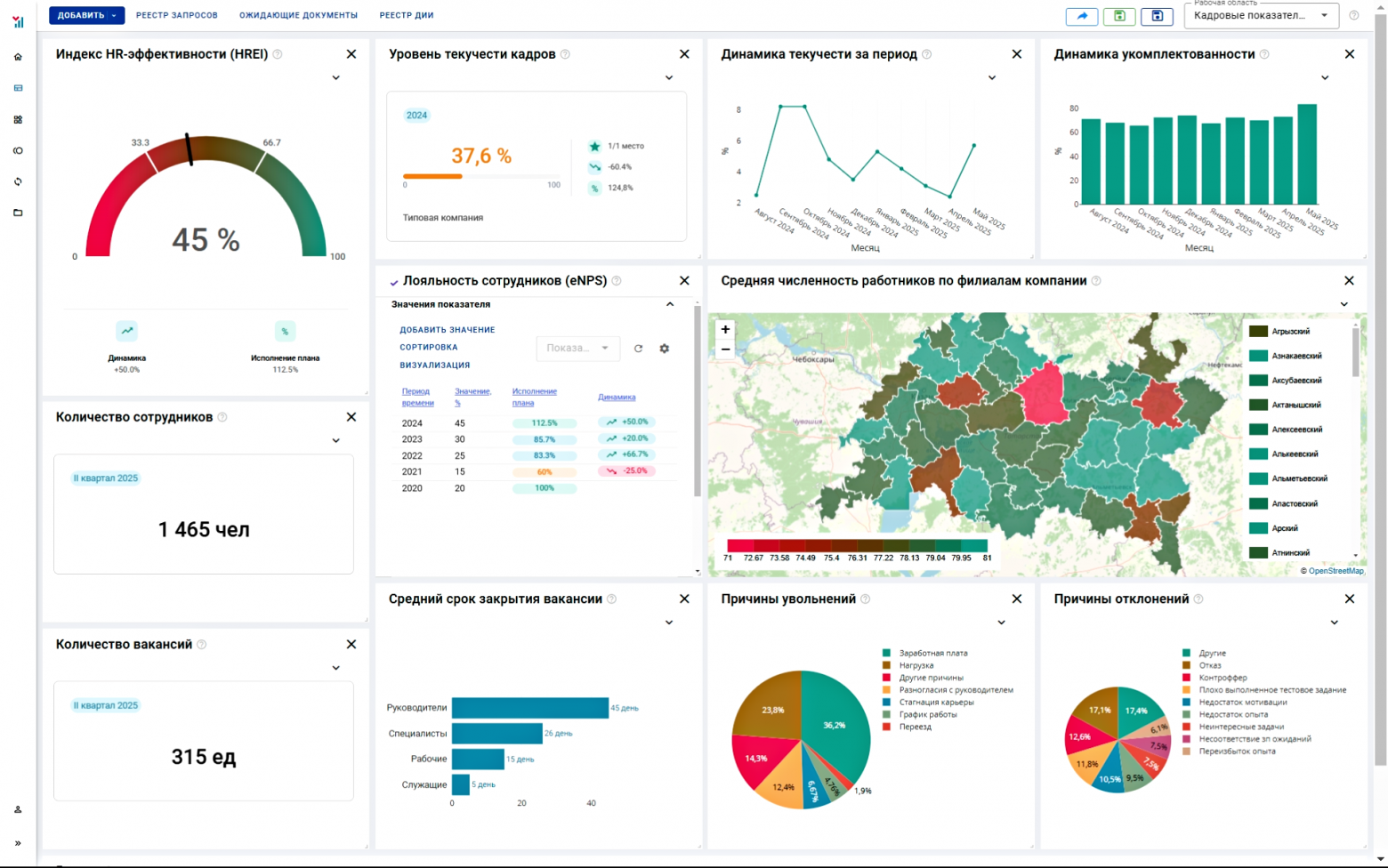Toggle 'Заработная плата' legend item in pie
1388x868 pixels.
tap(932, 653)
